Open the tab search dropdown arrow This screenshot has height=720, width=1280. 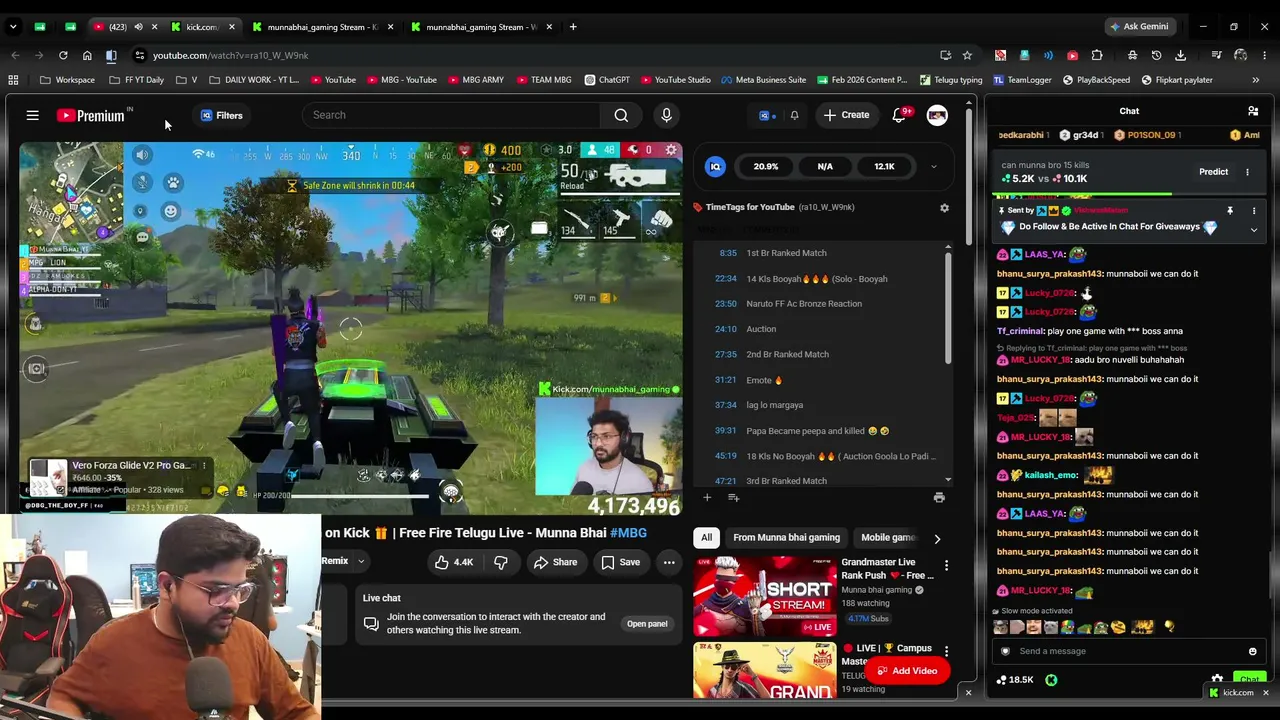point(15,27)
